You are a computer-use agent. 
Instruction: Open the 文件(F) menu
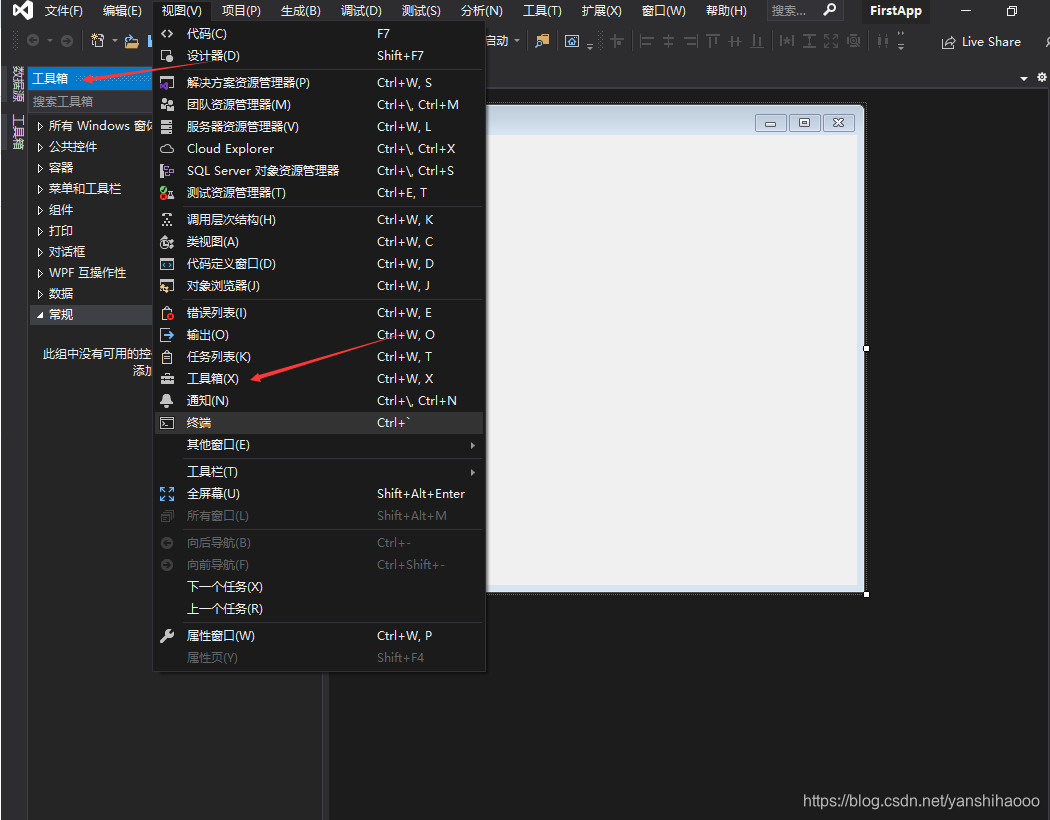tap(64, 11)
